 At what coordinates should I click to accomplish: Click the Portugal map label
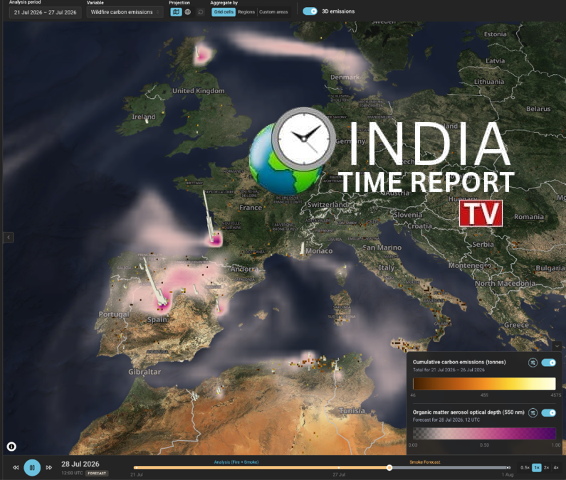114,314
